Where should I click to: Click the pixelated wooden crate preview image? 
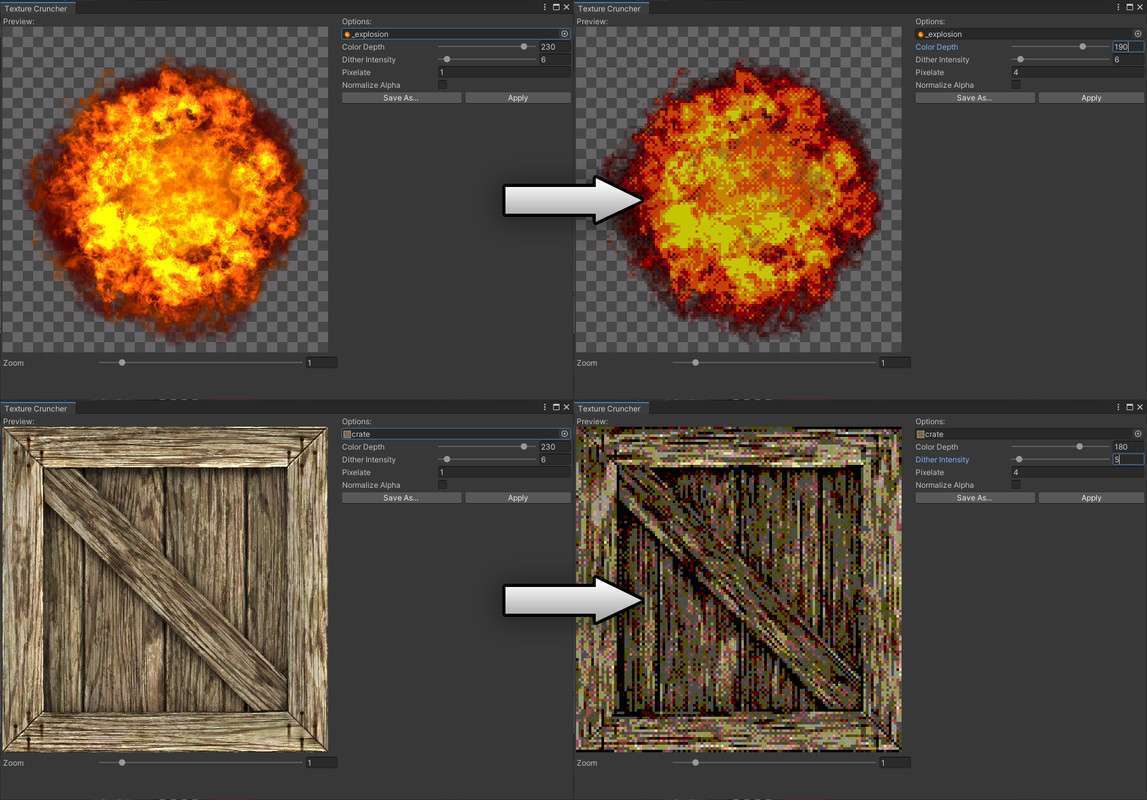click(x=738, y=589)
